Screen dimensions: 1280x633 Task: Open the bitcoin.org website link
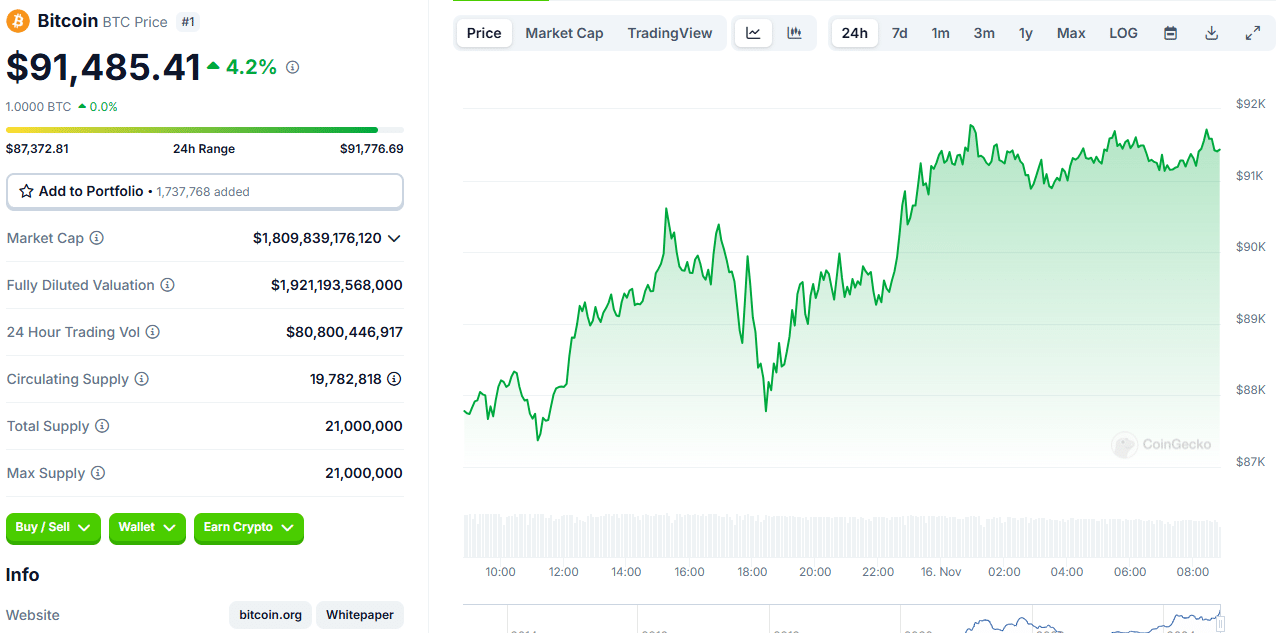click(x=271, y=615)
